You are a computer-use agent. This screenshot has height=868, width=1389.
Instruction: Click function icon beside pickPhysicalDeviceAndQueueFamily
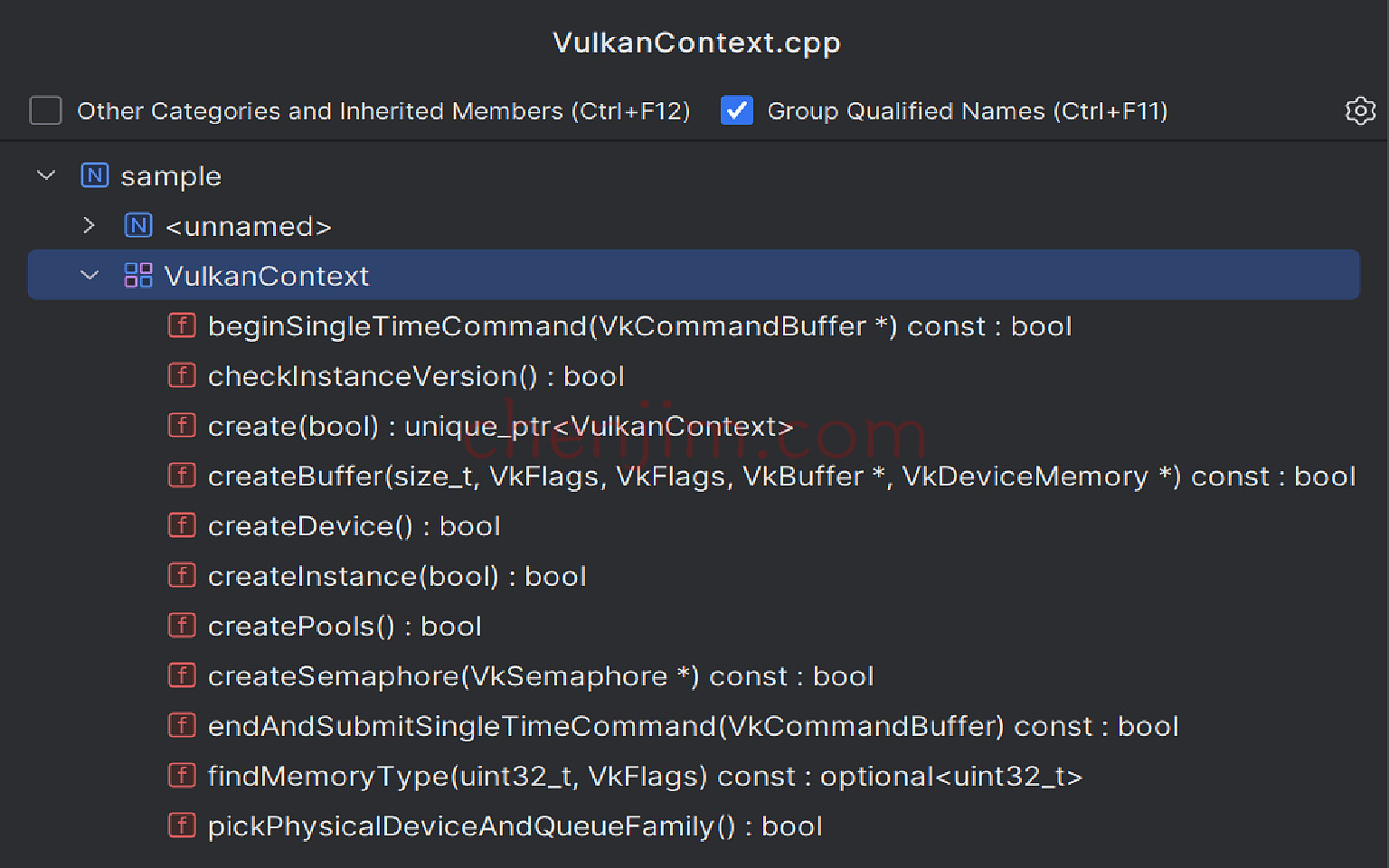point(182,826)
